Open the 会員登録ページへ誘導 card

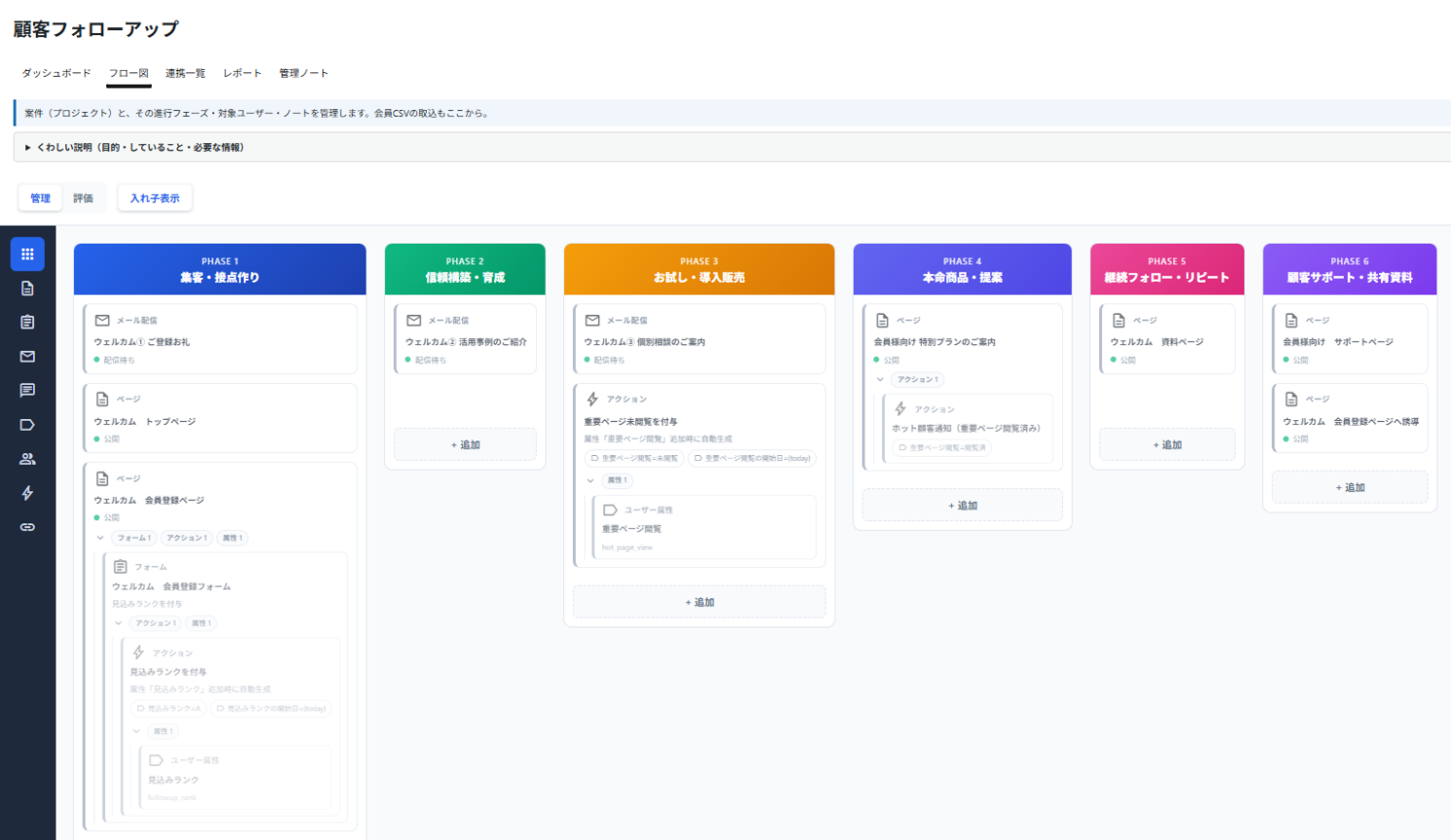pyautogui.click(x=1351, y=418)
